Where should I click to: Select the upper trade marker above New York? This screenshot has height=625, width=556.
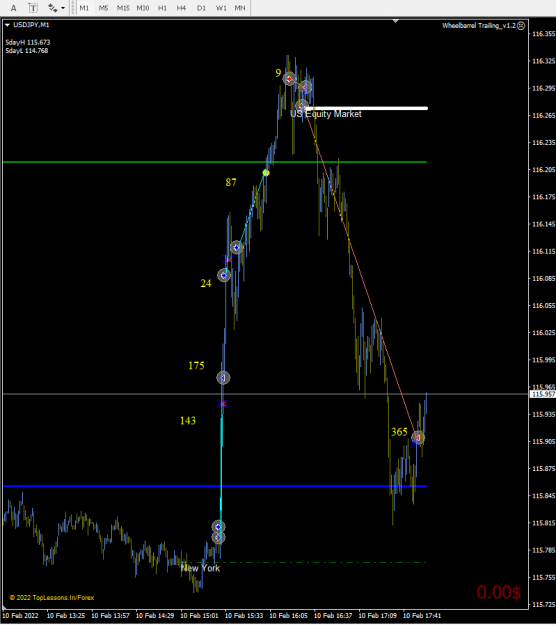coord(218,527)
